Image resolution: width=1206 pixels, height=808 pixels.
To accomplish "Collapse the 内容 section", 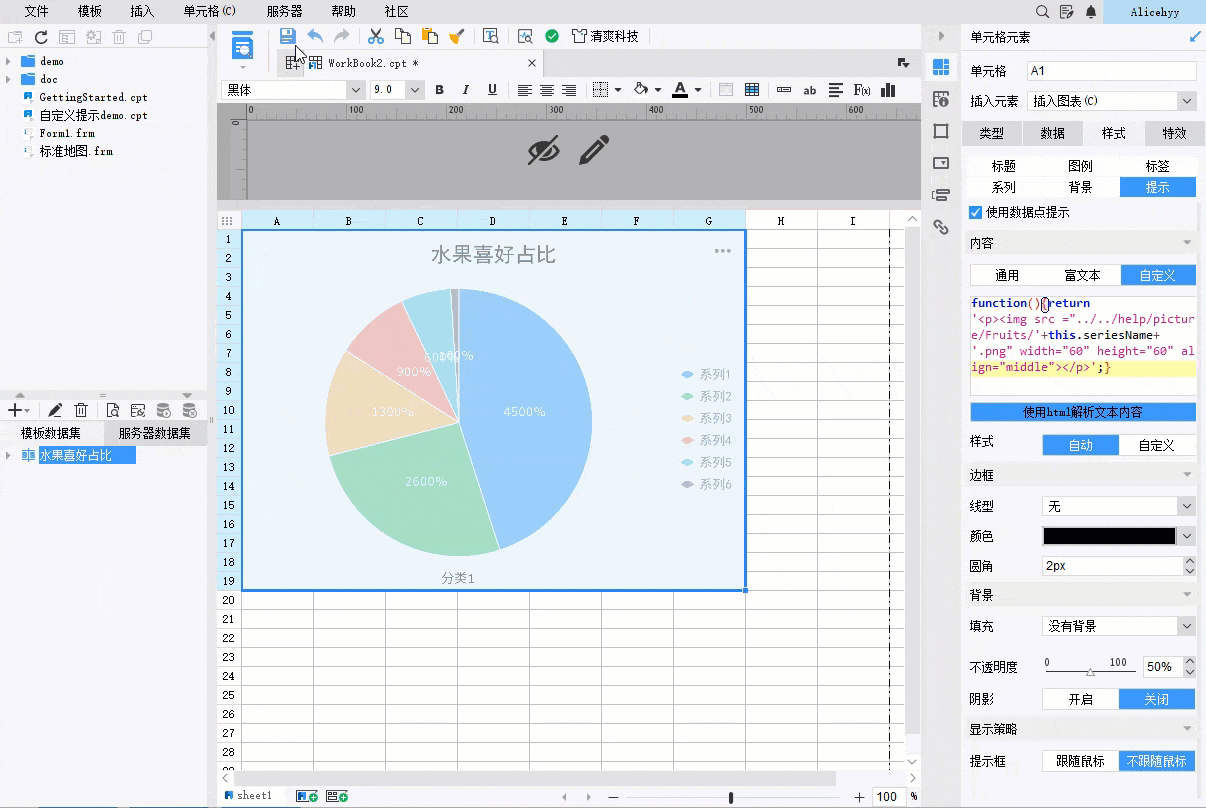I will (1187, 243).
